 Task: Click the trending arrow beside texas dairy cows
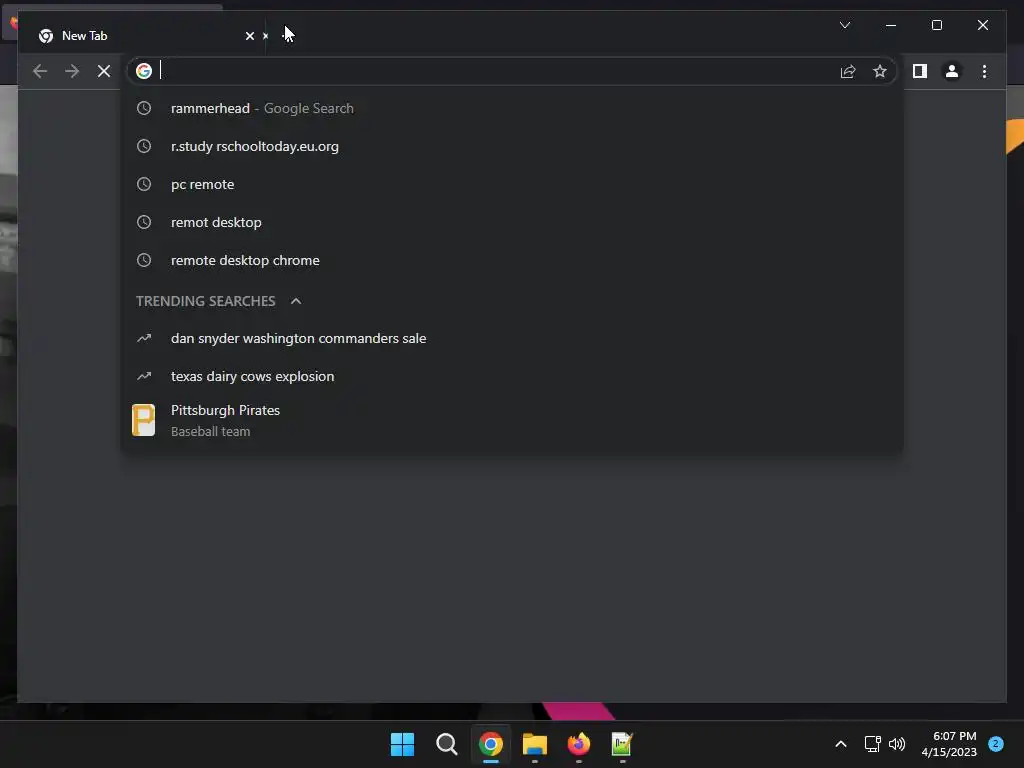(144, 376)
